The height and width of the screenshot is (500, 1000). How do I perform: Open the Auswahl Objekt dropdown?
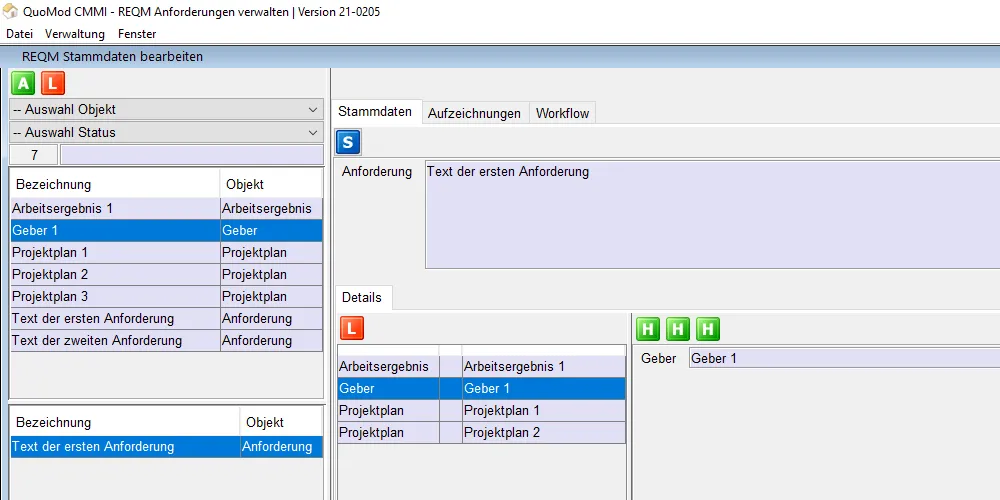[166, 110]
